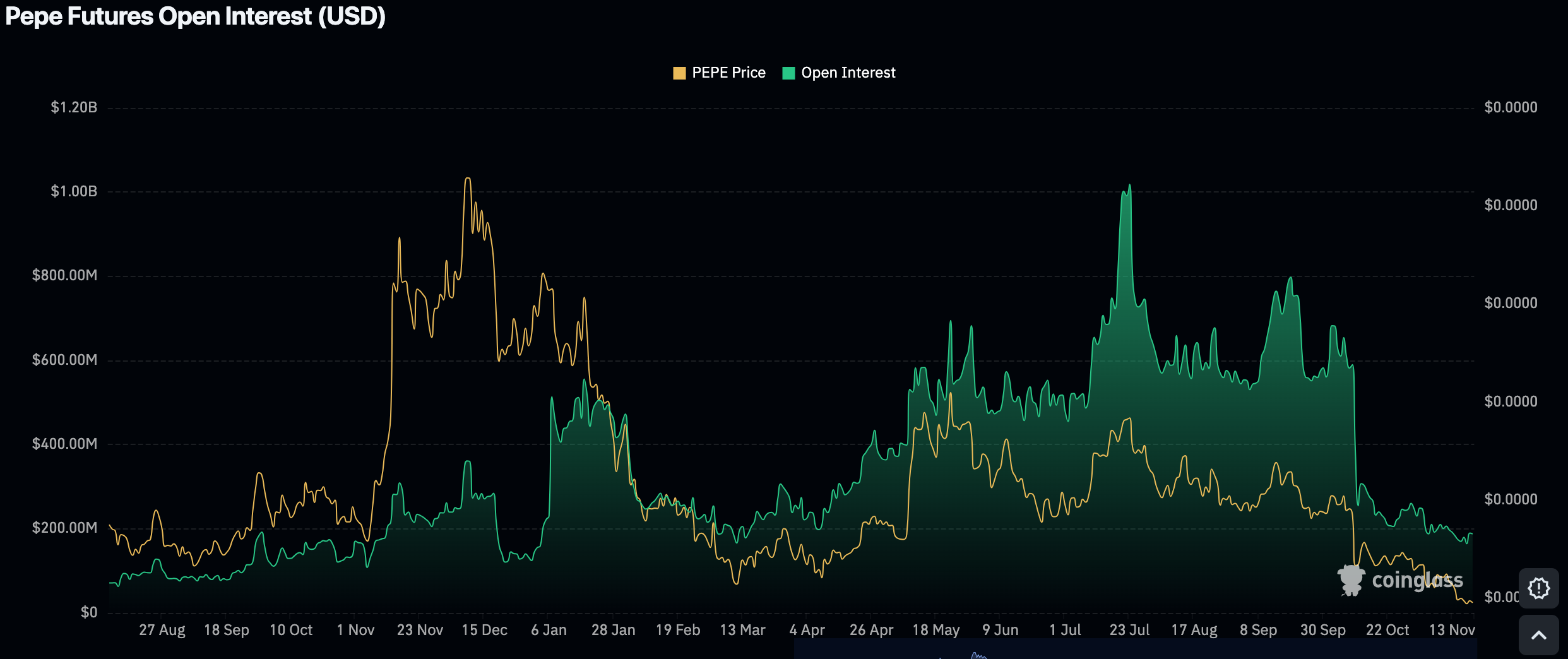Click the 13 Nov date label
The image size is (1568, 659).
coord(1452,630)
